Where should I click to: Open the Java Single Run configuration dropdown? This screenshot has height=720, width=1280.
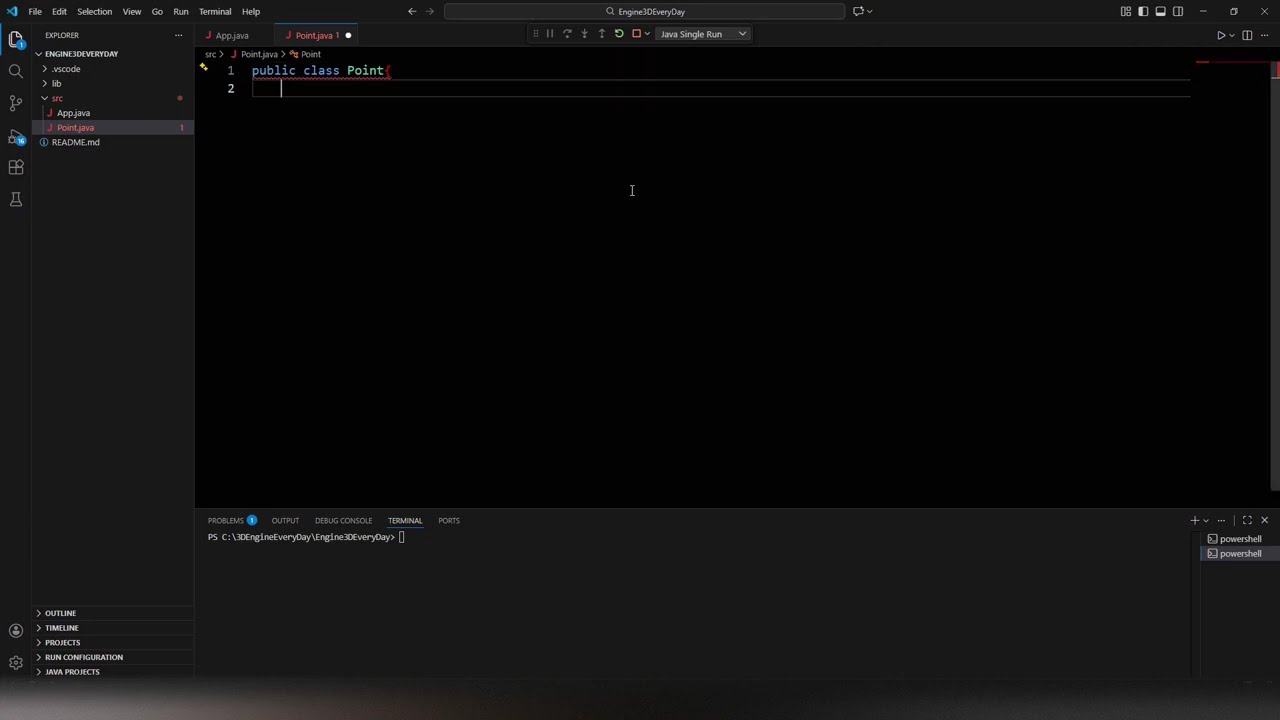point(702,34)
